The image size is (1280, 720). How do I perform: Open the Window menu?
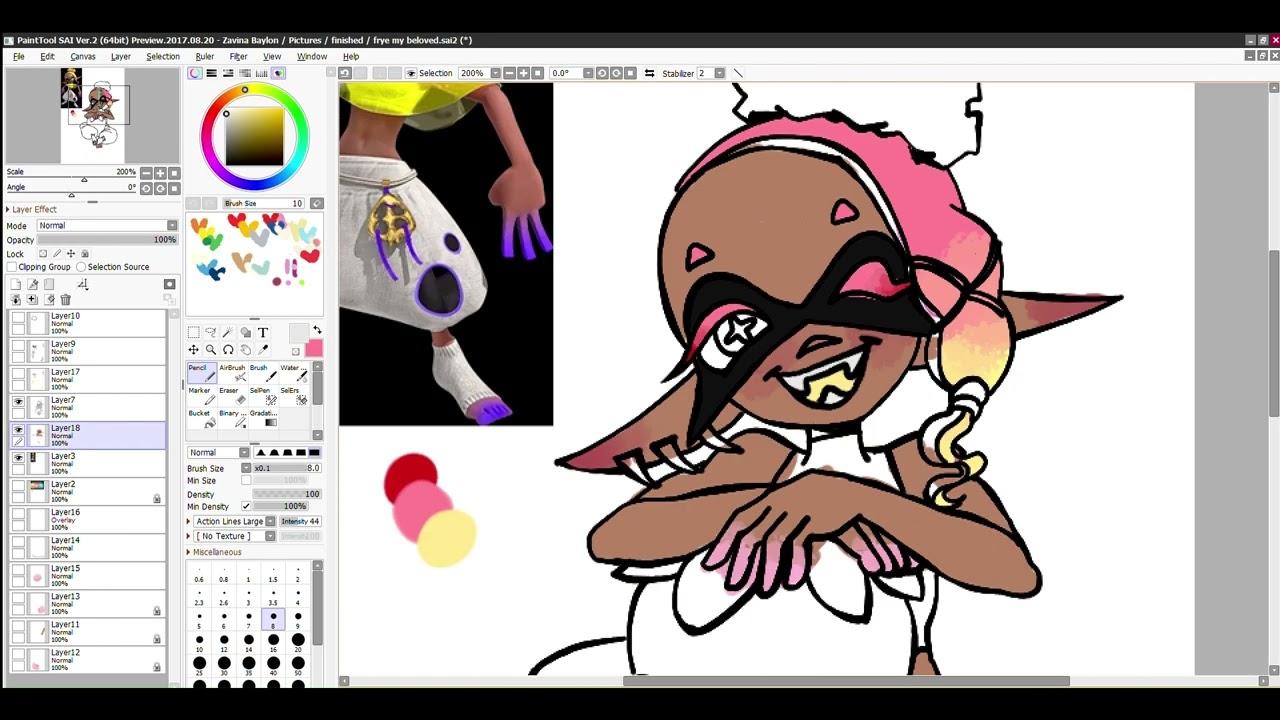[312, 57]
